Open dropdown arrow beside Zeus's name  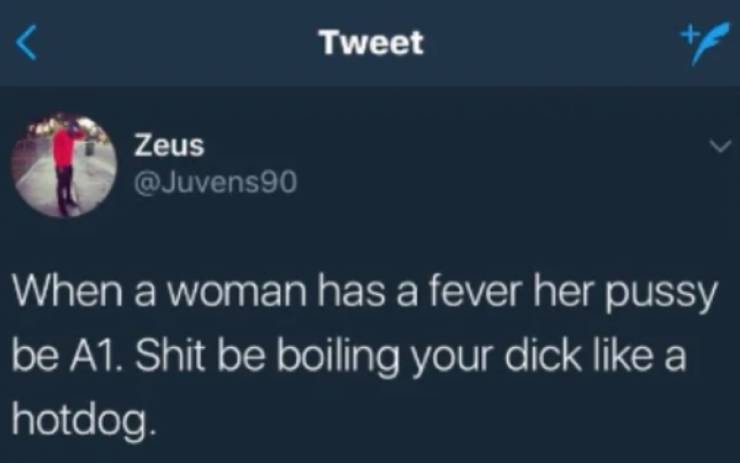720,146
